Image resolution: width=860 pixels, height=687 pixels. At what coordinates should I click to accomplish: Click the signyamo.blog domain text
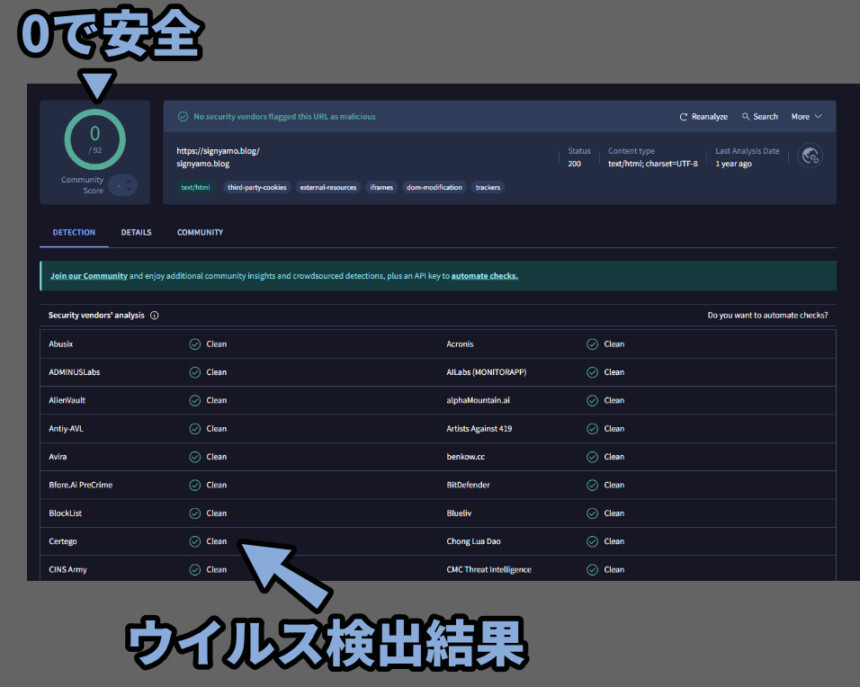(203, 164)
